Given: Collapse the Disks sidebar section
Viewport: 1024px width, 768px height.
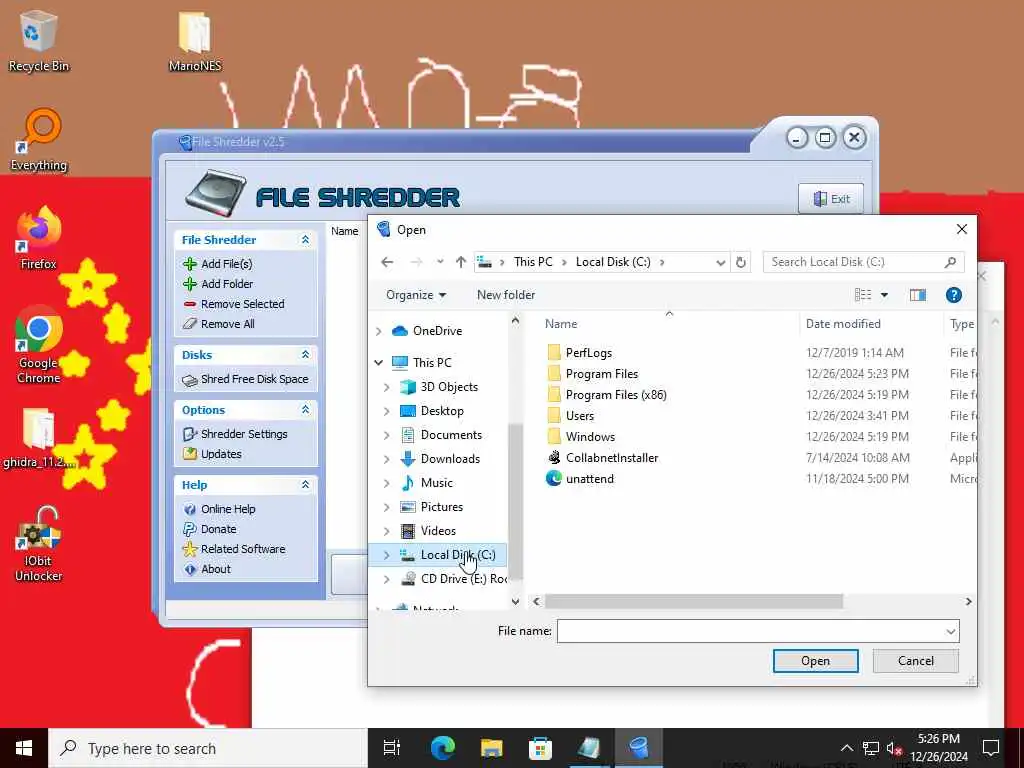Looking at the screenshot, I should pyautogui.click(x=305, y=355).
